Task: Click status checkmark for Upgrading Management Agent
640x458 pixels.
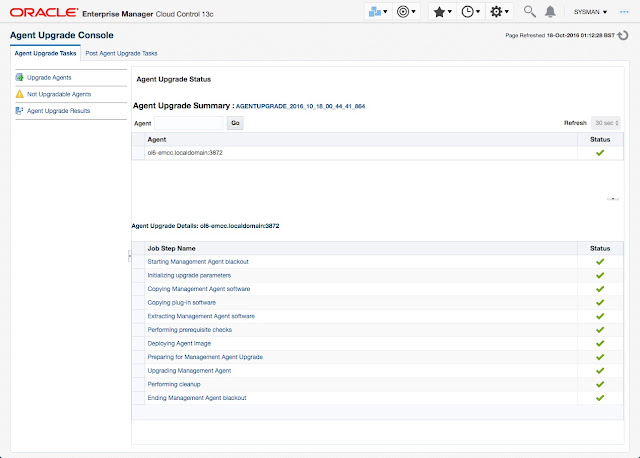Action: pos(600,371)
